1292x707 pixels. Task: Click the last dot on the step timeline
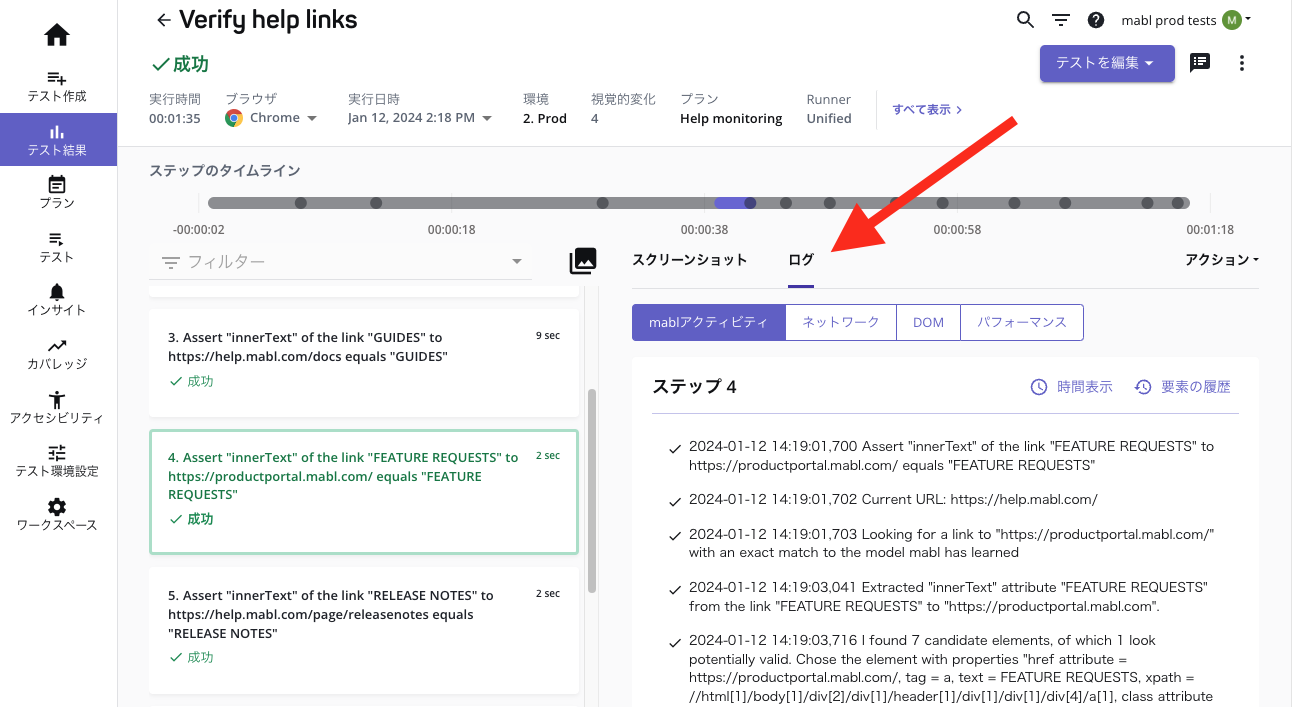tap(1177, 203)
